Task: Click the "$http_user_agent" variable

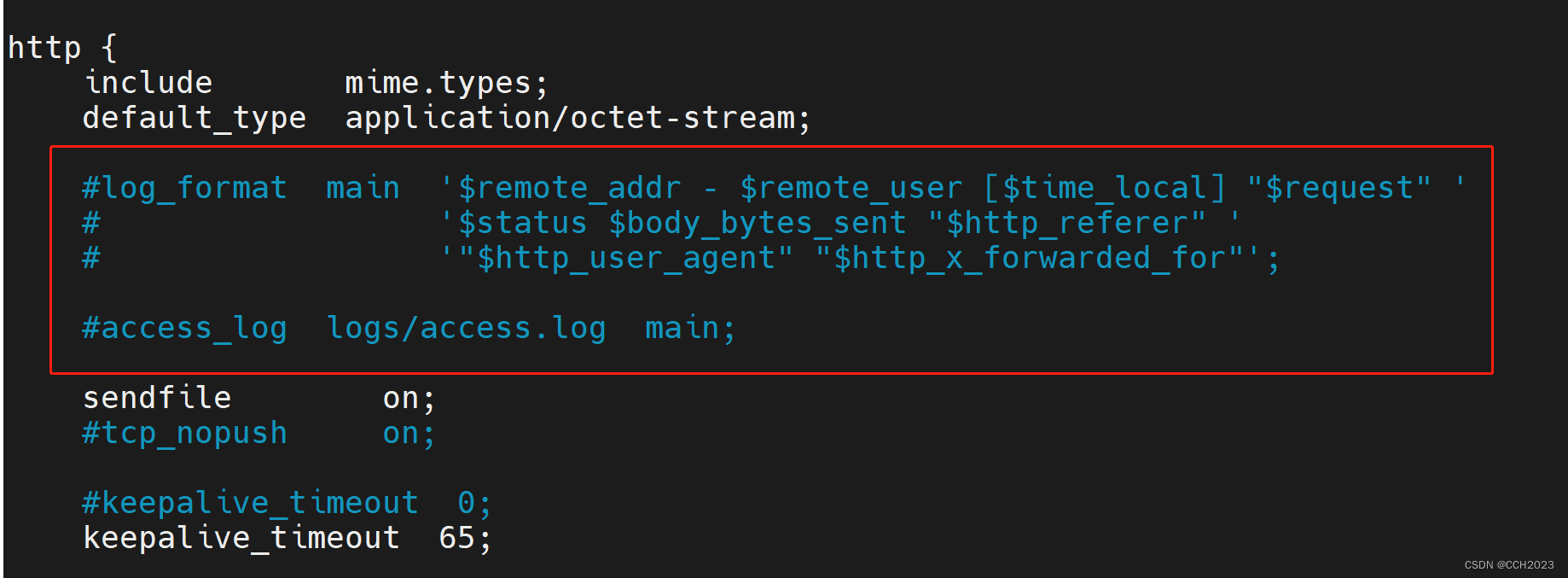Action: pos(625,258)
